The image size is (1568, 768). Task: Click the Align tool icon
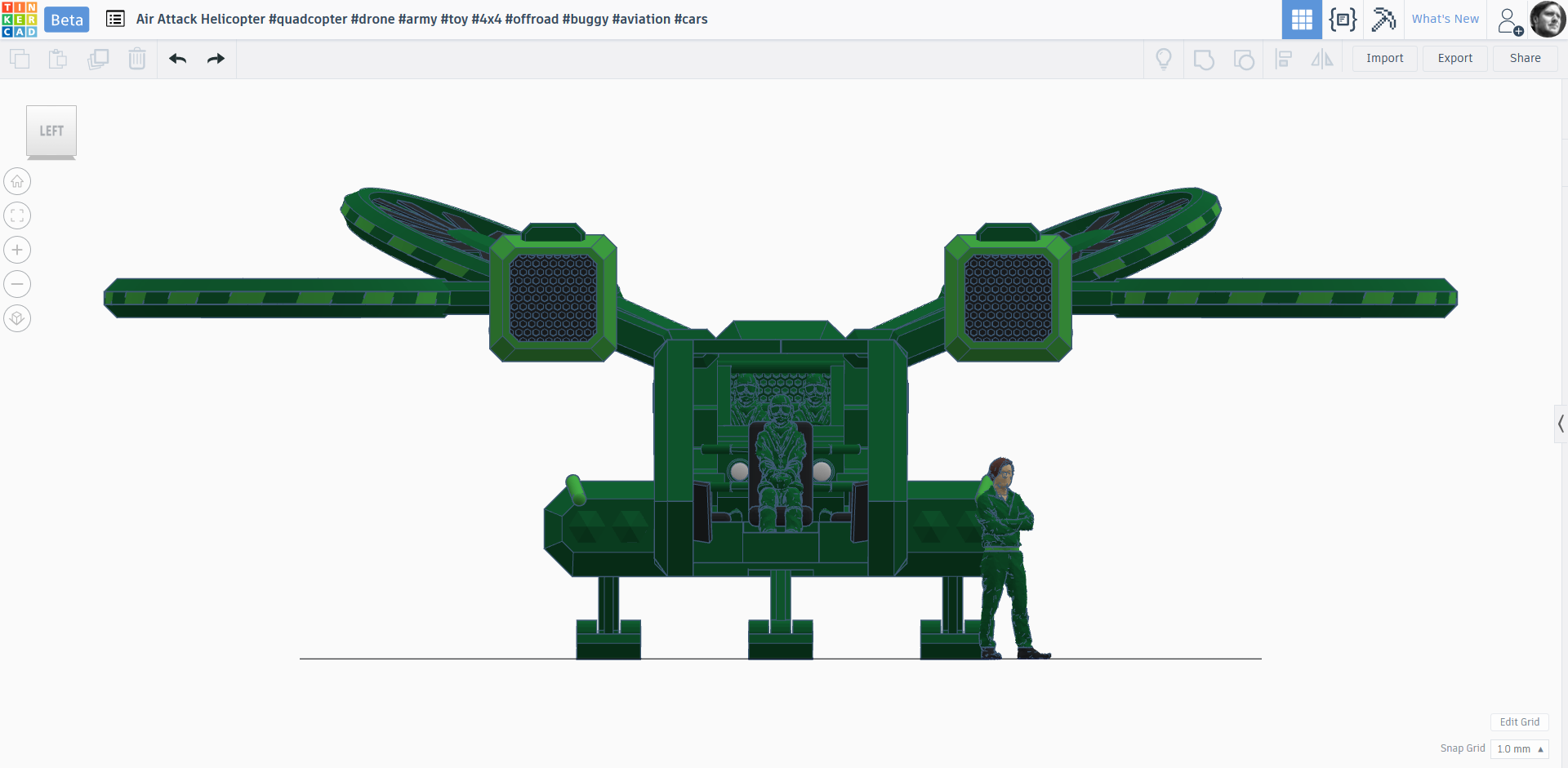(x=1284, y=59)
